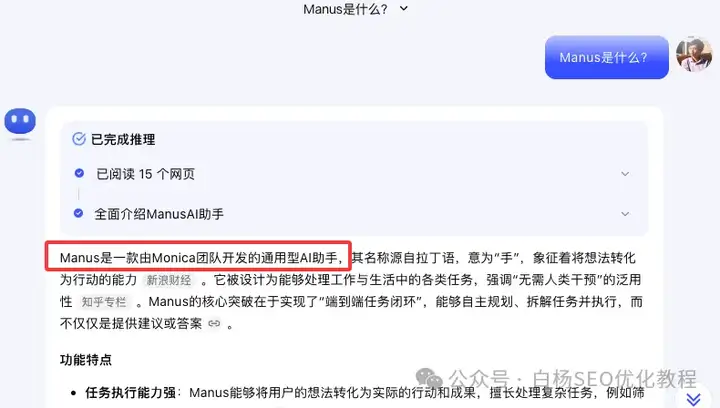This screenshot has height=408, width=720.
Task: Click the user profile photo
Action: [x=694, y=55]
